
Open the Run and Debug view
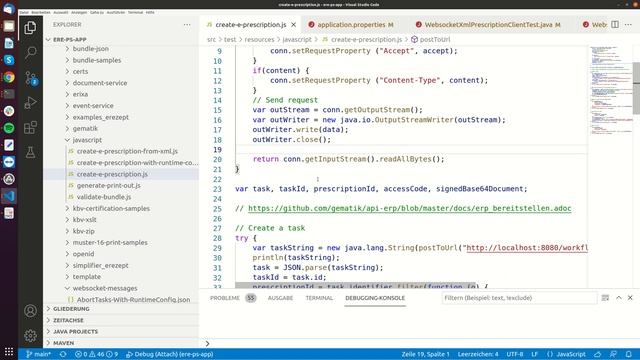30,103
